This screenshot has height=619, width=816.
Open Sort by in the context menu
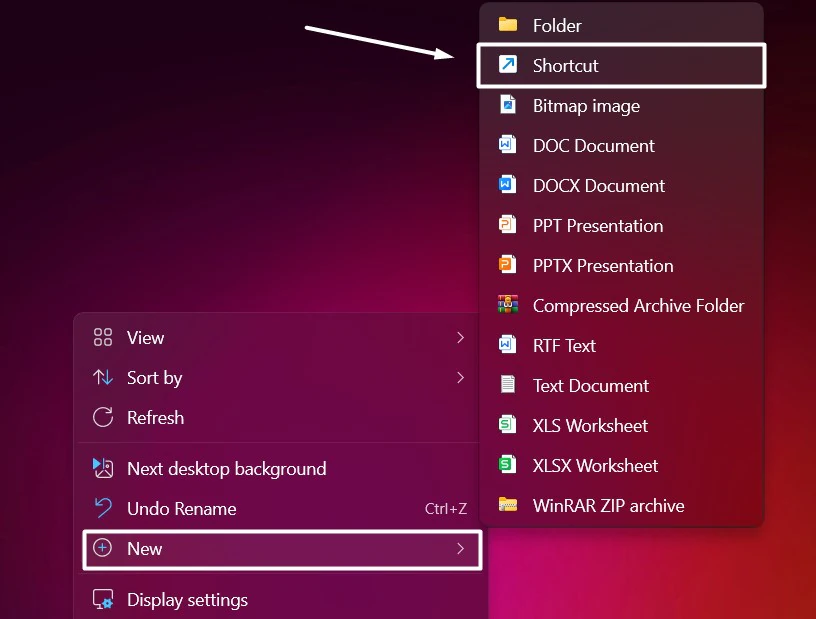[279, 377]
